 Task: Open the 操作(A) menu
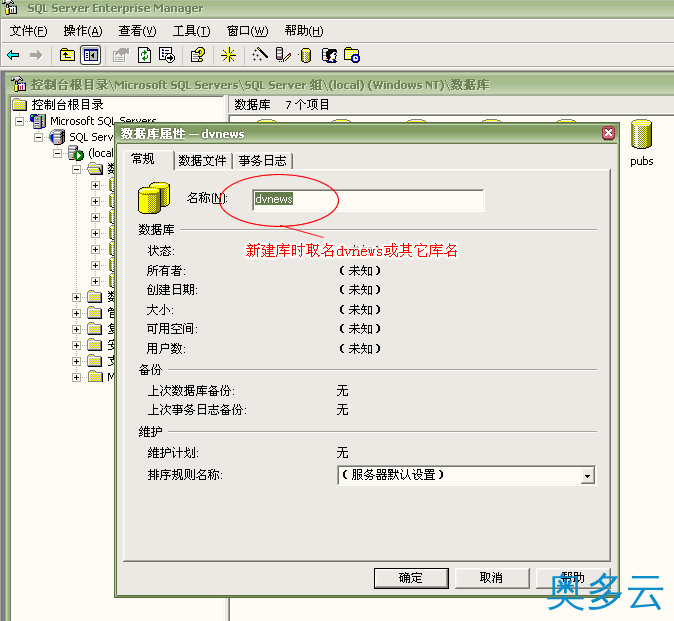coord(83,31)
